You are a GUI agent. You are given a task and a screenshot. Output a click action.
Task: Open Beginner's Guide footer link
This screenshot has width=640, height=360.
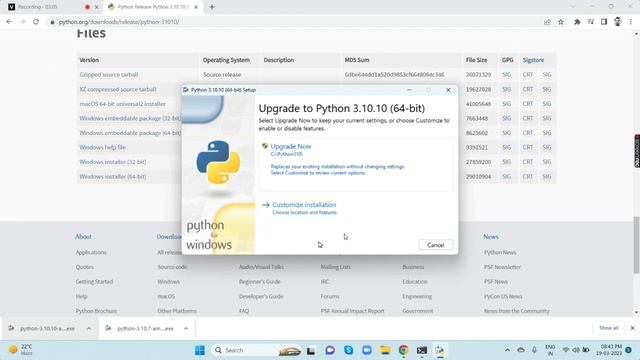pos(260,282)
